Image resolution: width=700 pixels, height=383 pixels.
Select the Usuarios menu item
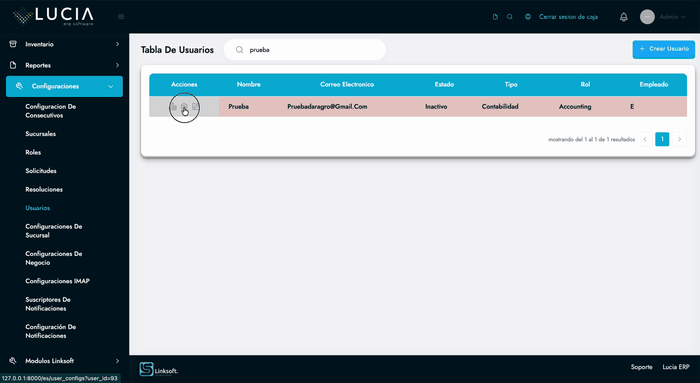(x=38, y=208)
